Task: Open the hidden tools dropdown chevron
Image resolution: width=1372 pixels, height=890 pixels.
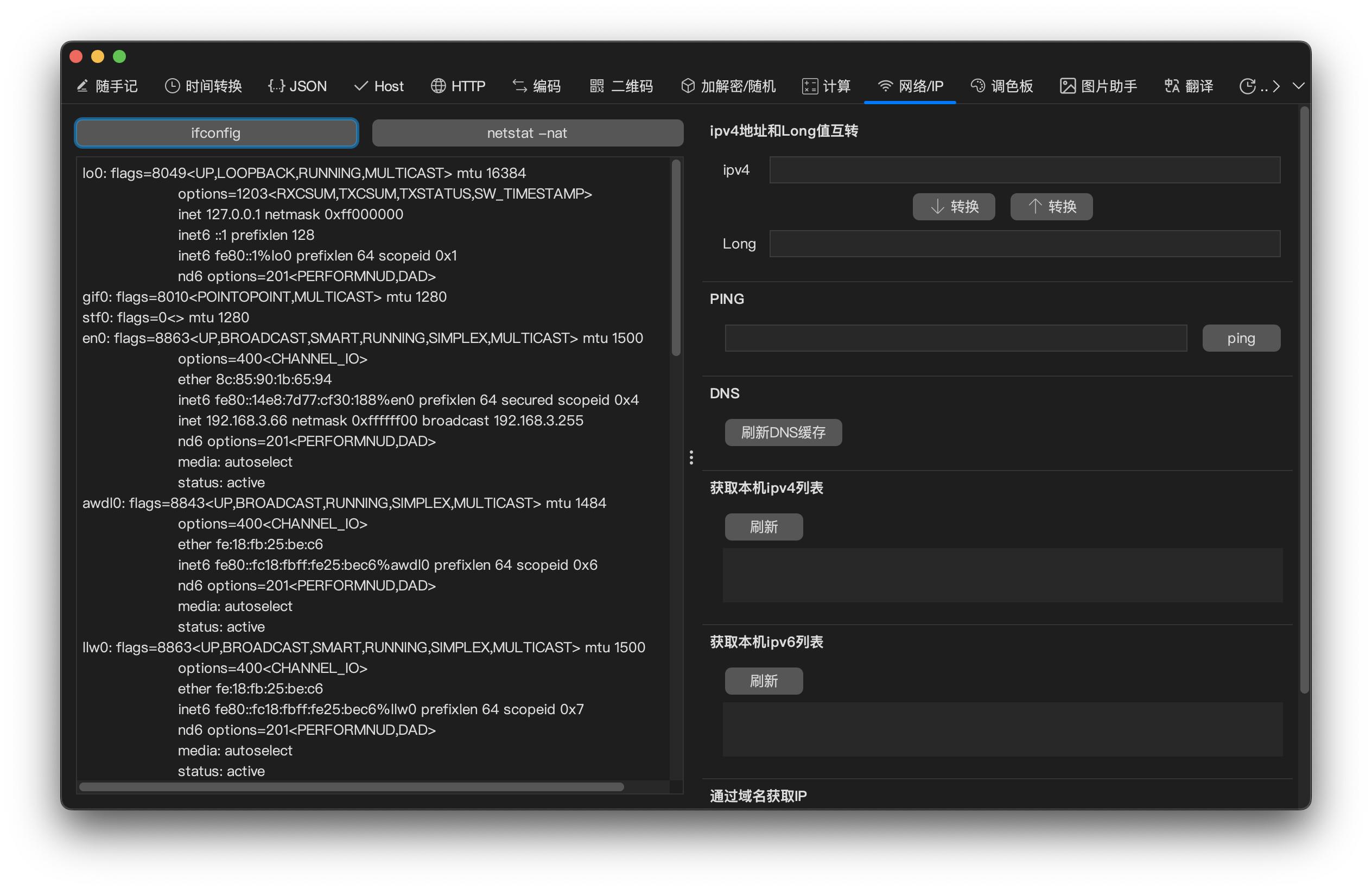Action: 1298,85
